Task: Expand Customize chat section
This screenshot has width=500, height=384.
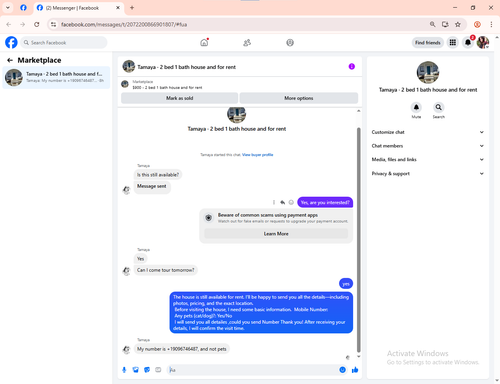Action: click(x=428, y=132)
